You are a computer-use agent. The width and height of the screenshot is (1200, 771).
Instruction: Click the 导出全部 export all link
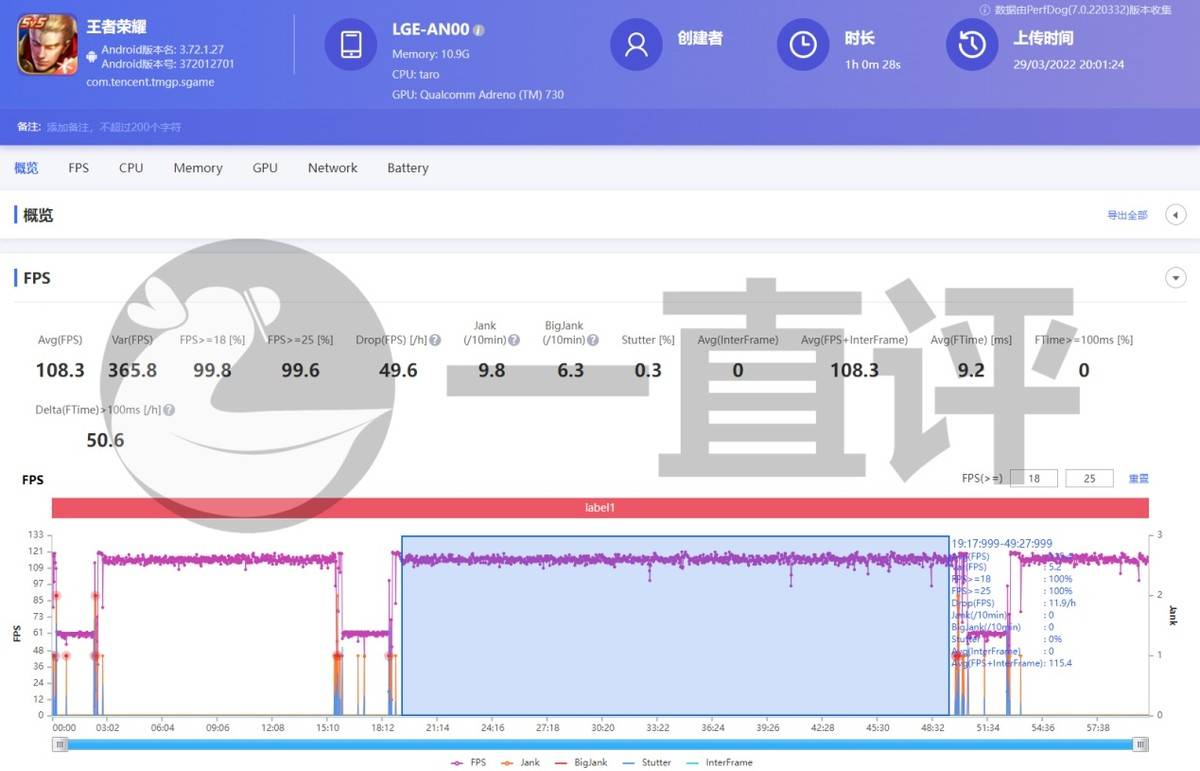click(x=1128, y=214)
